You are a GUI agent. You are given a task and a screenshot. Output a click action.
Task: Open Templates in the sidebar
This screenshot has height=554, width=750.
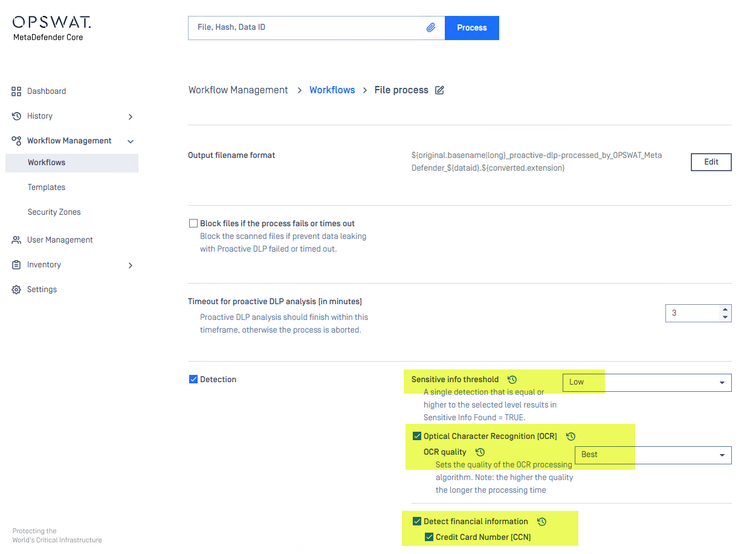46,187
